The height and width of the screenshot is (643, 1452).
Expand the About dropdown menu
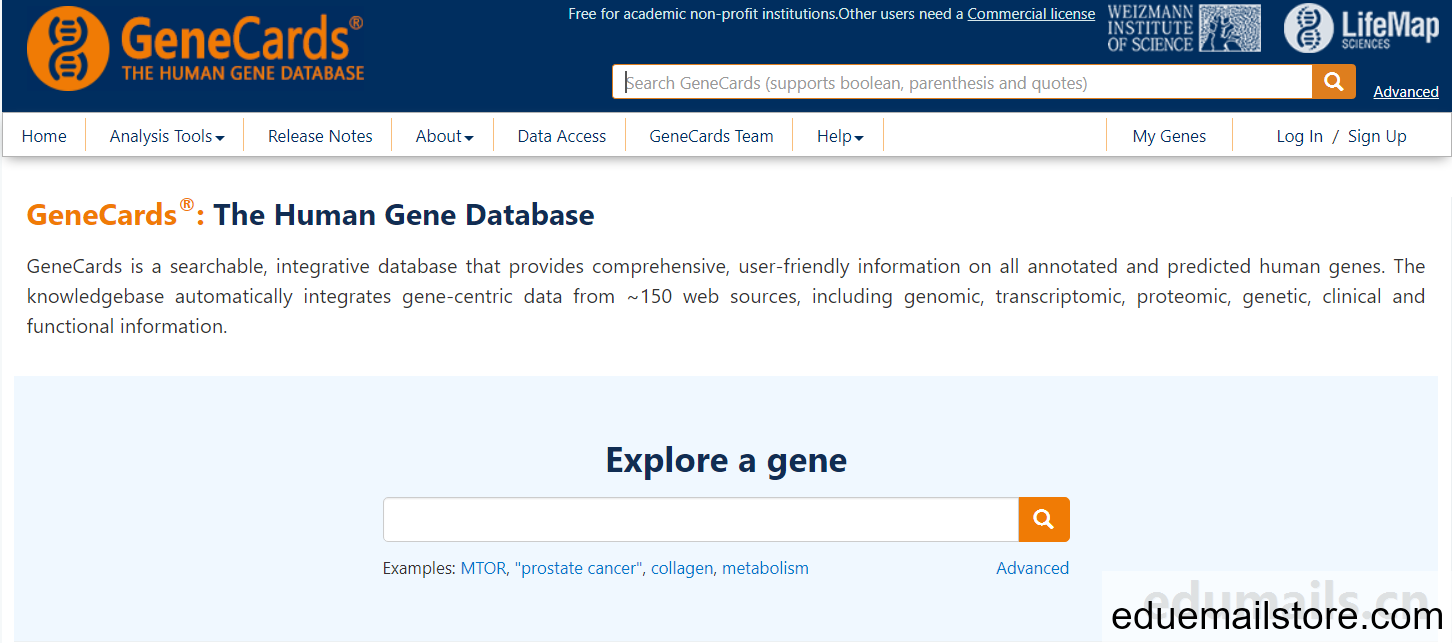tap(444, 136)
